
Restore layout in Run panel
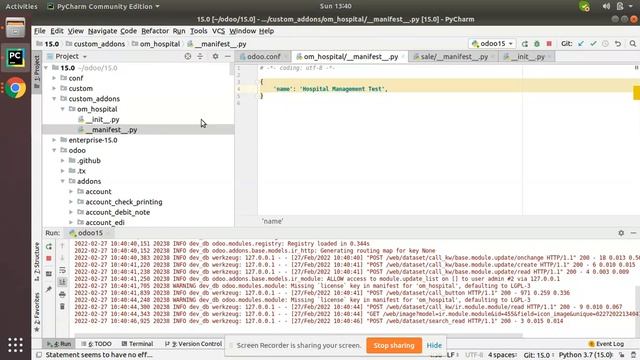49,274
